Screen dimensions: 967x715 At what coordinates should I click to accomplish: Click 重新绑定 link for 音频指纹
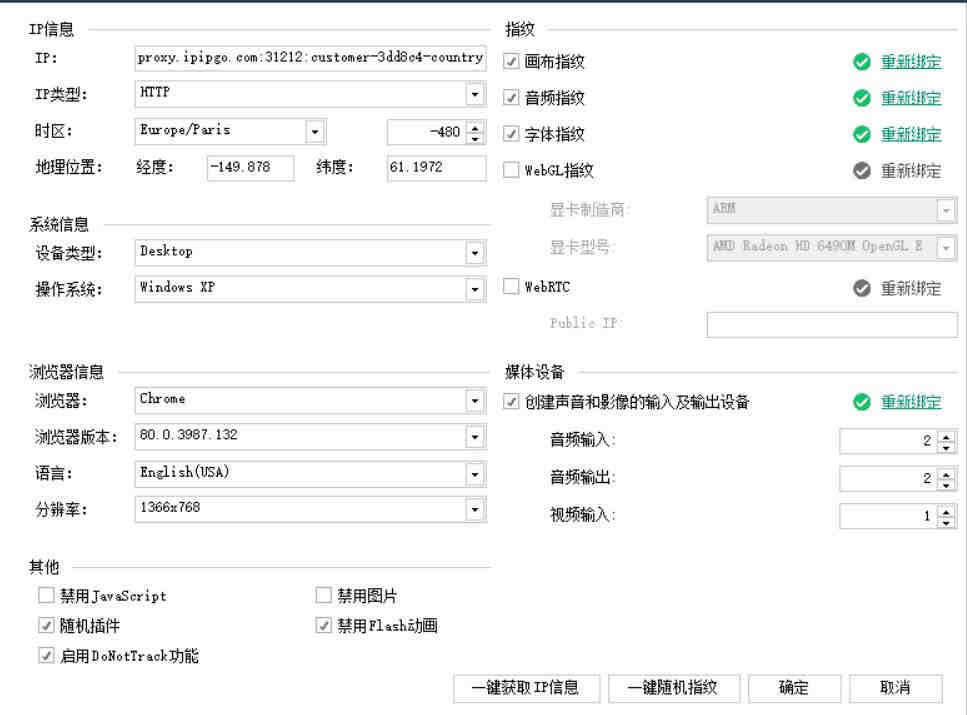coord(911,98)
